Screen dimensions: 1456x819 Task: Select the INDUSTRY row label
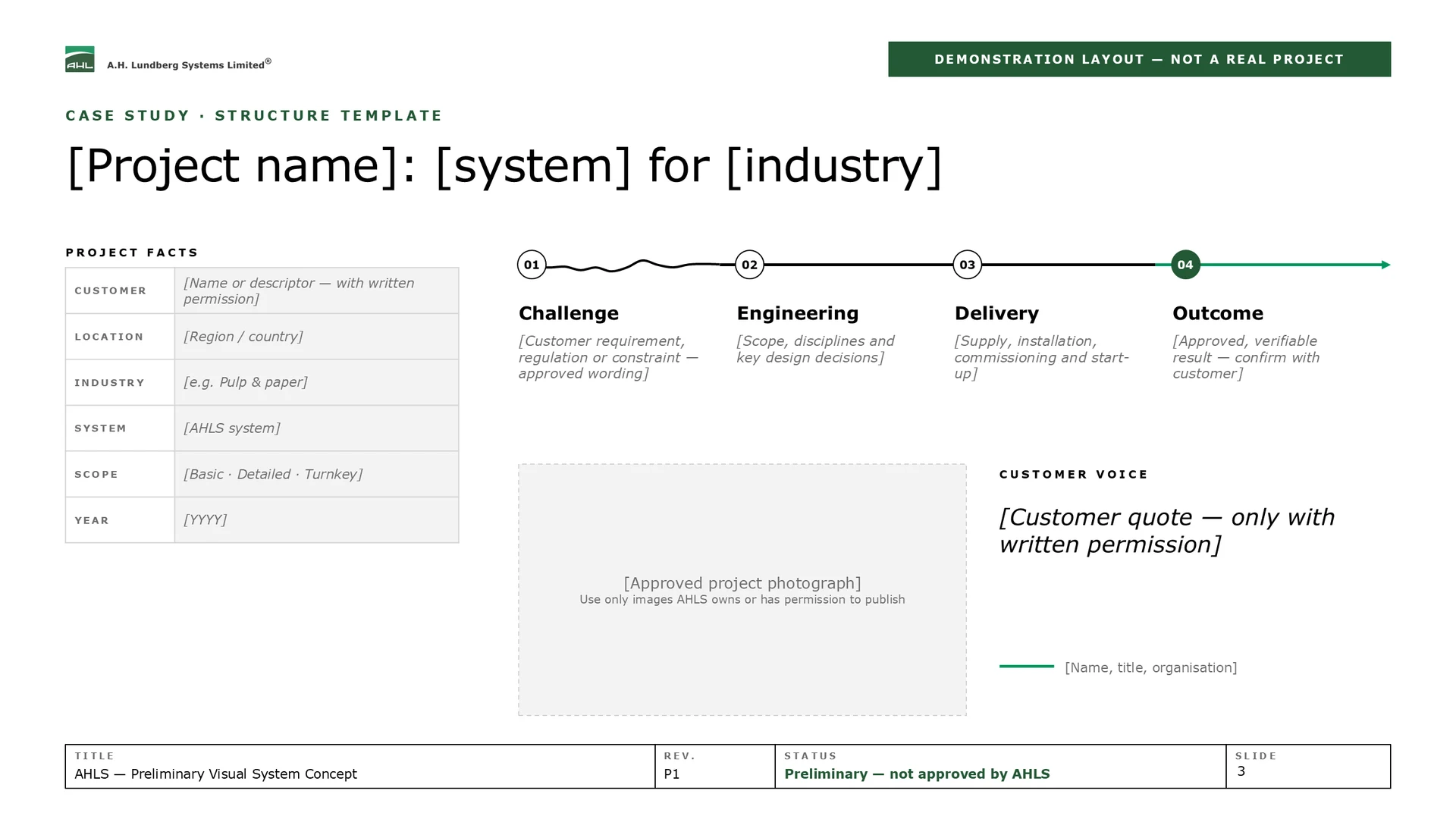point(109,383)
